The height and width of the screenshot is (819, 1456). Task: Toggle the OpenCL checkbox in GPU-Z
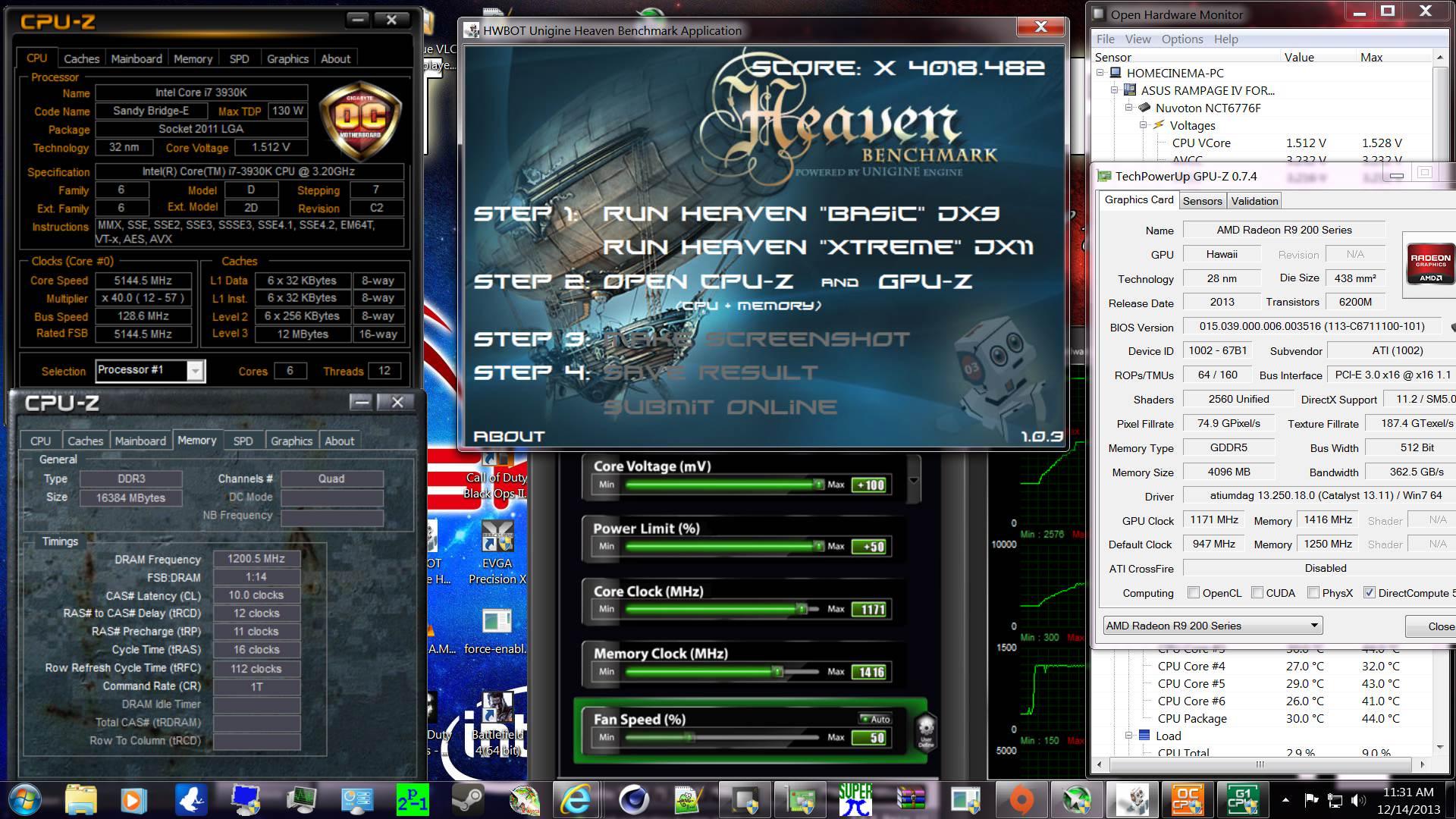(1194, 593)
